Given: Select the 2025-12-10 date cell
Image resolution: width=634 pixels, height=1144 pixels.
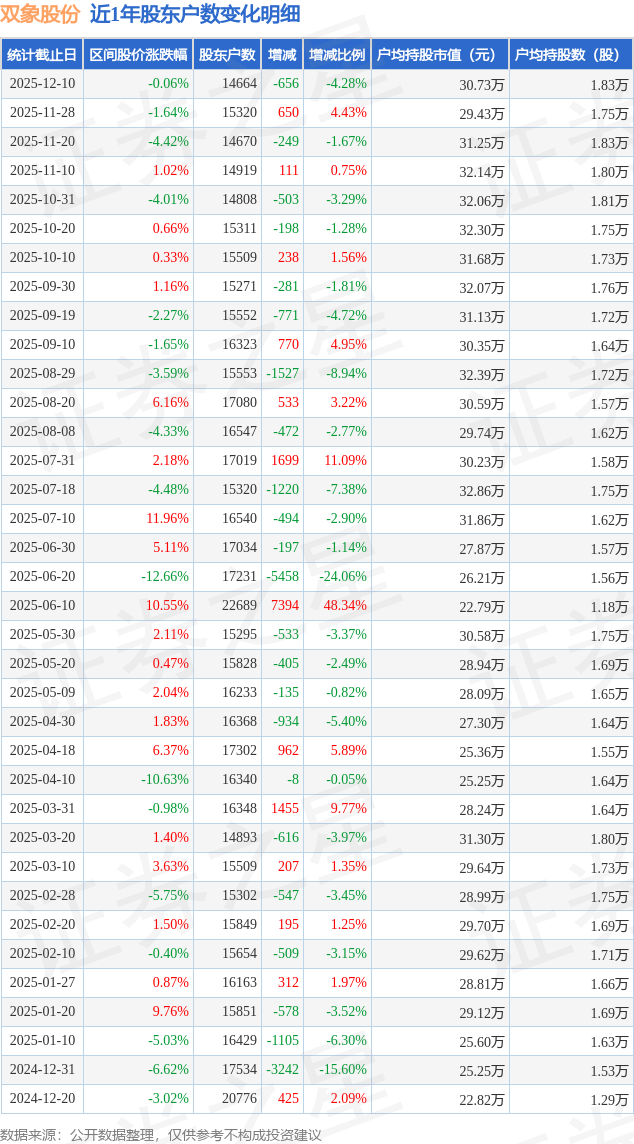Looking at the screenshot, I should coord(42,84).
